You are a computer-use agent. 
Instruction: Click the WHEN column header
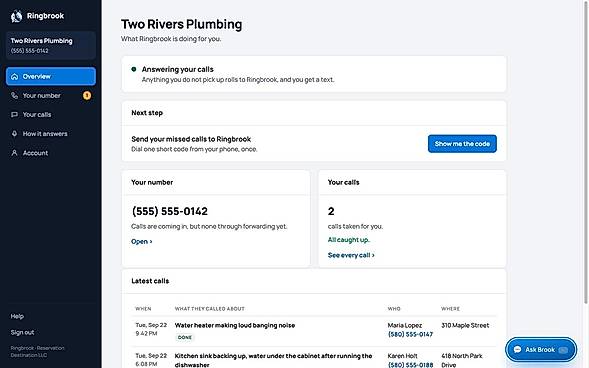pyautogui.click(x=143, y=309)
